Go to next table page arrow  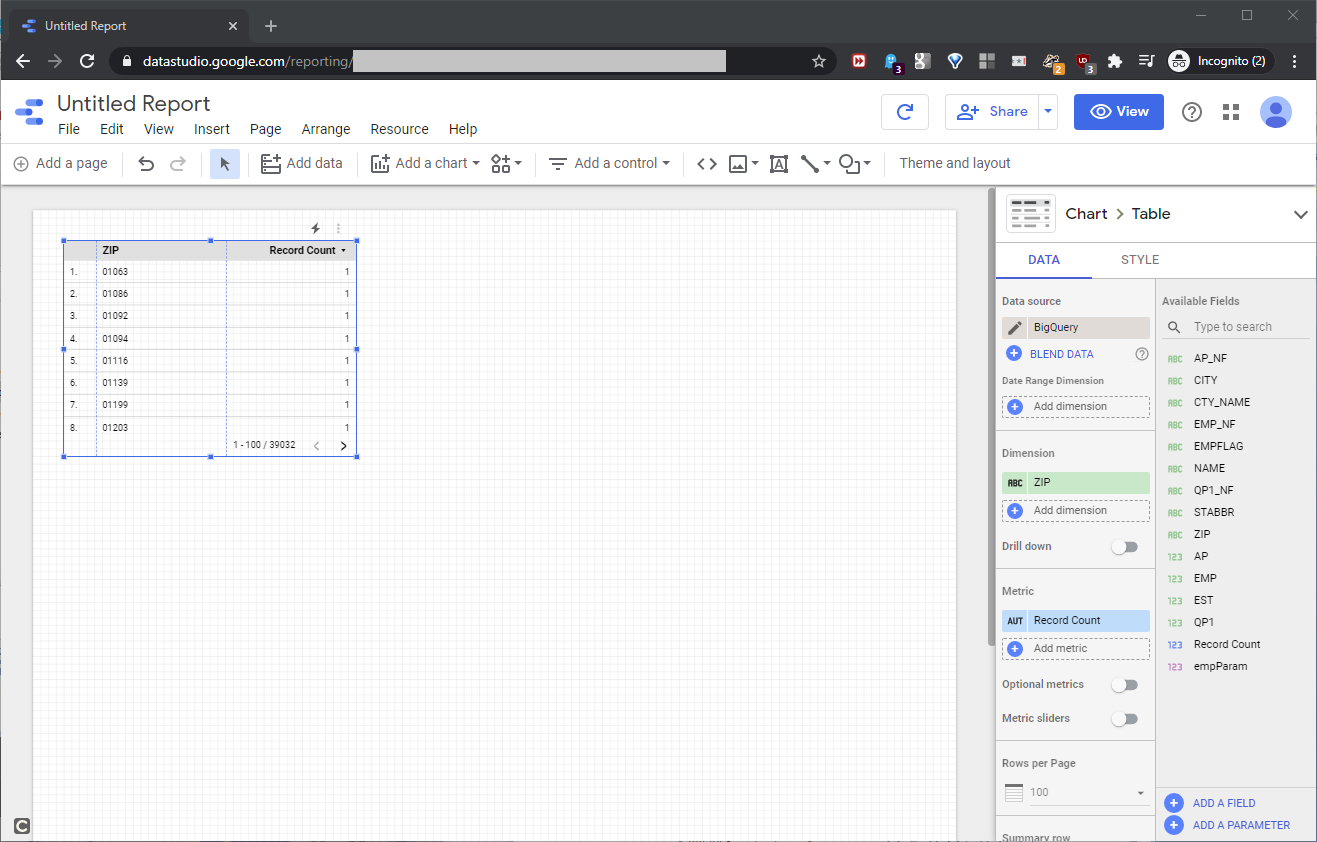coord(343,446)
